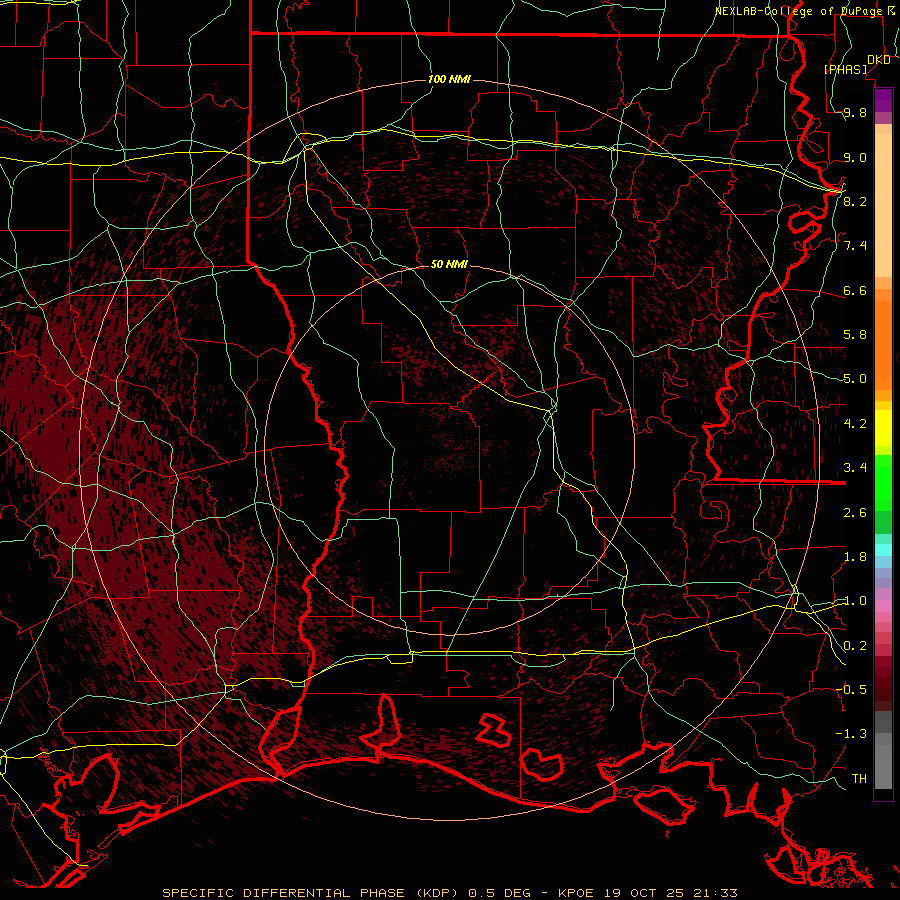
Task: Click the [PHAS] legend unit label
Action: coord(846,70)
